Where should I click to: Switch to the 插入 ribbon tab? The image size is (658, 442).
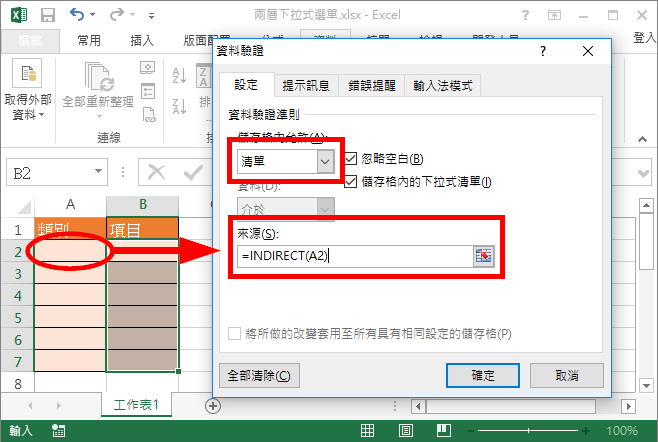pyautogui.click(x=142, y=41)
